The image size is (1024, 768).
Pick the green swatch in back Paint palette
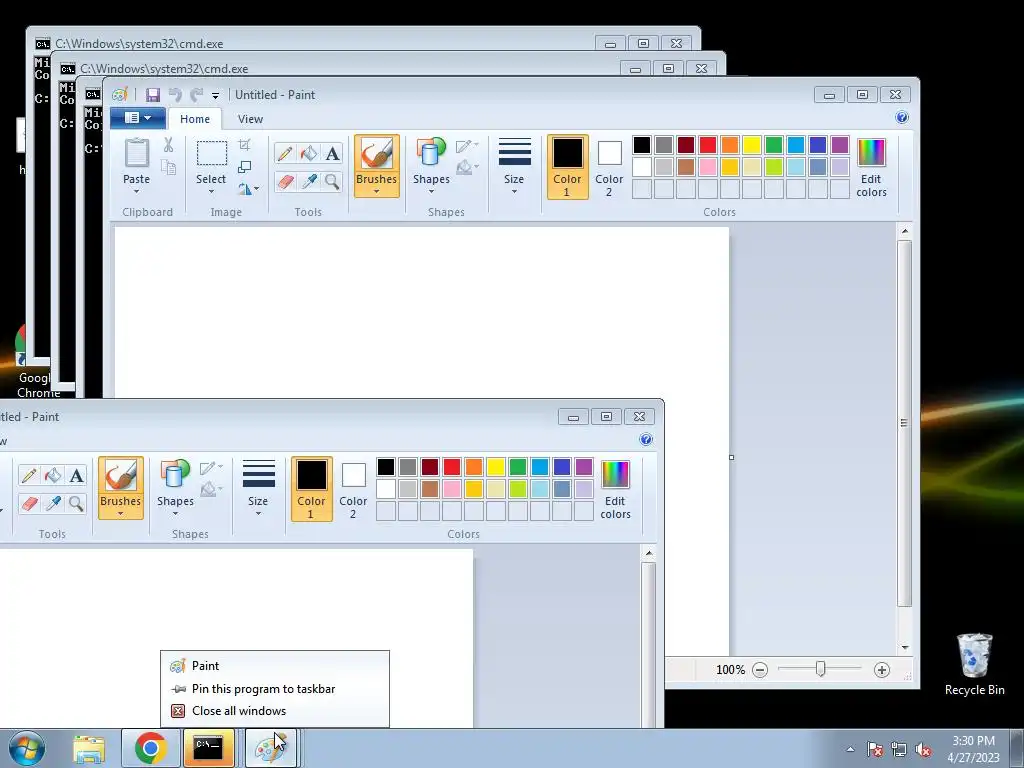click(x=774, y=145)
